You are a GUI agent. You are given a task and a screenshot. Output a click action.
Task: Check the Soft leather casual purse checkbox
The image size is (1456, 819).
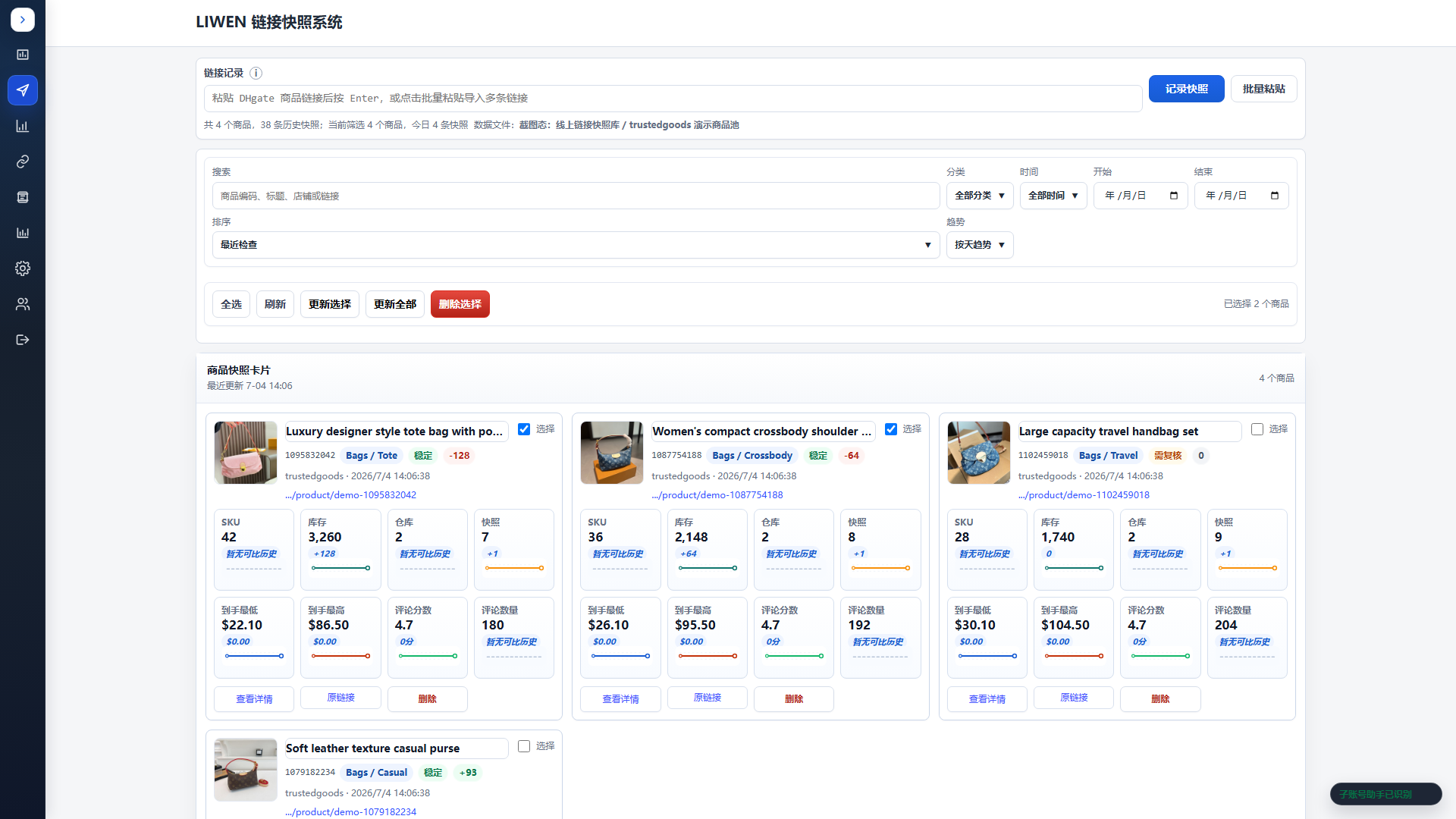pyautogui.click(x=524, y=746)
